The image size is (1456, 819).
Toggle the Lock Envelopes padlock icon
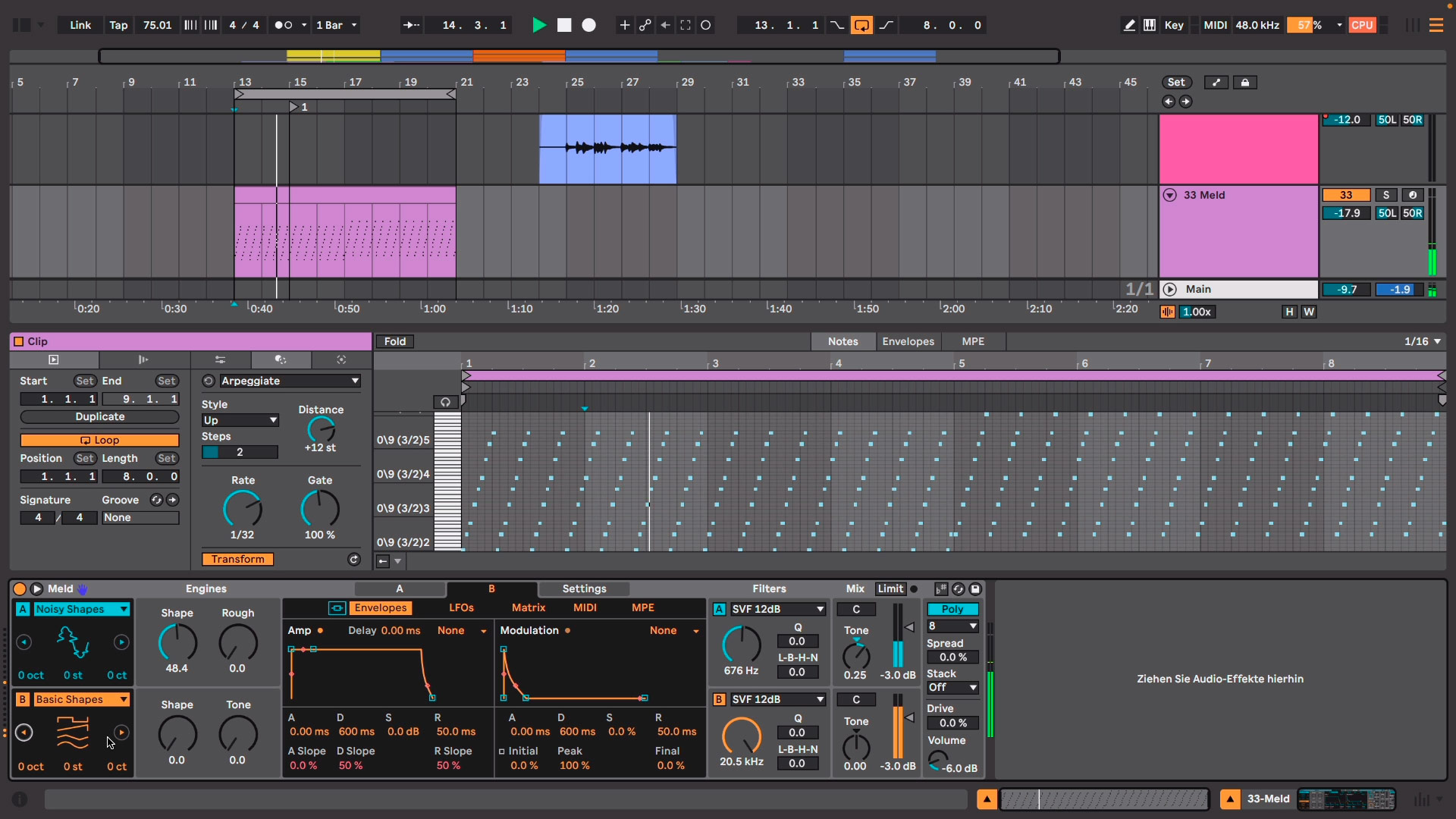coord(1245,82)
